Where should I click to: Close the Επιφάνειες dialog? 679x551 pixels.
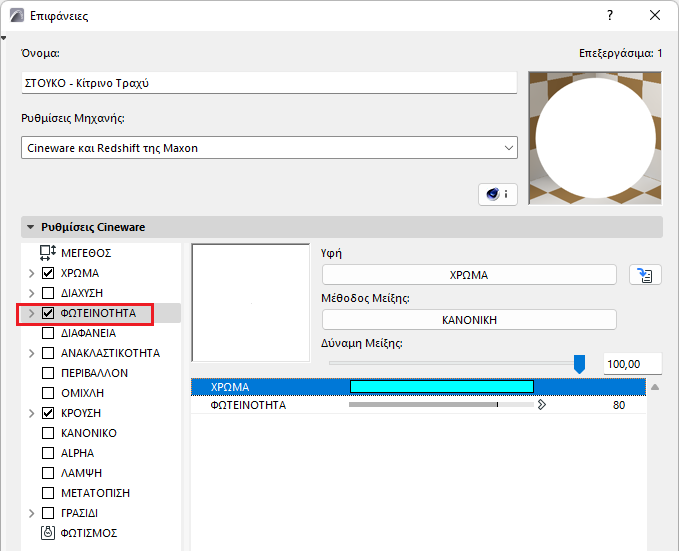[655, 16]
